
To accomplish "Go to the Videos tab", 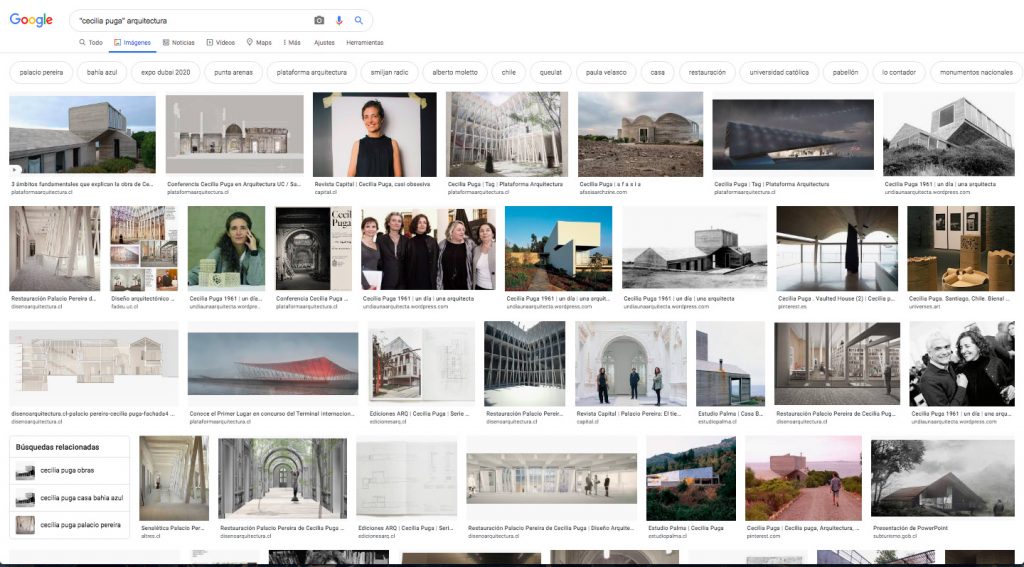I will (x=221, y=43).
